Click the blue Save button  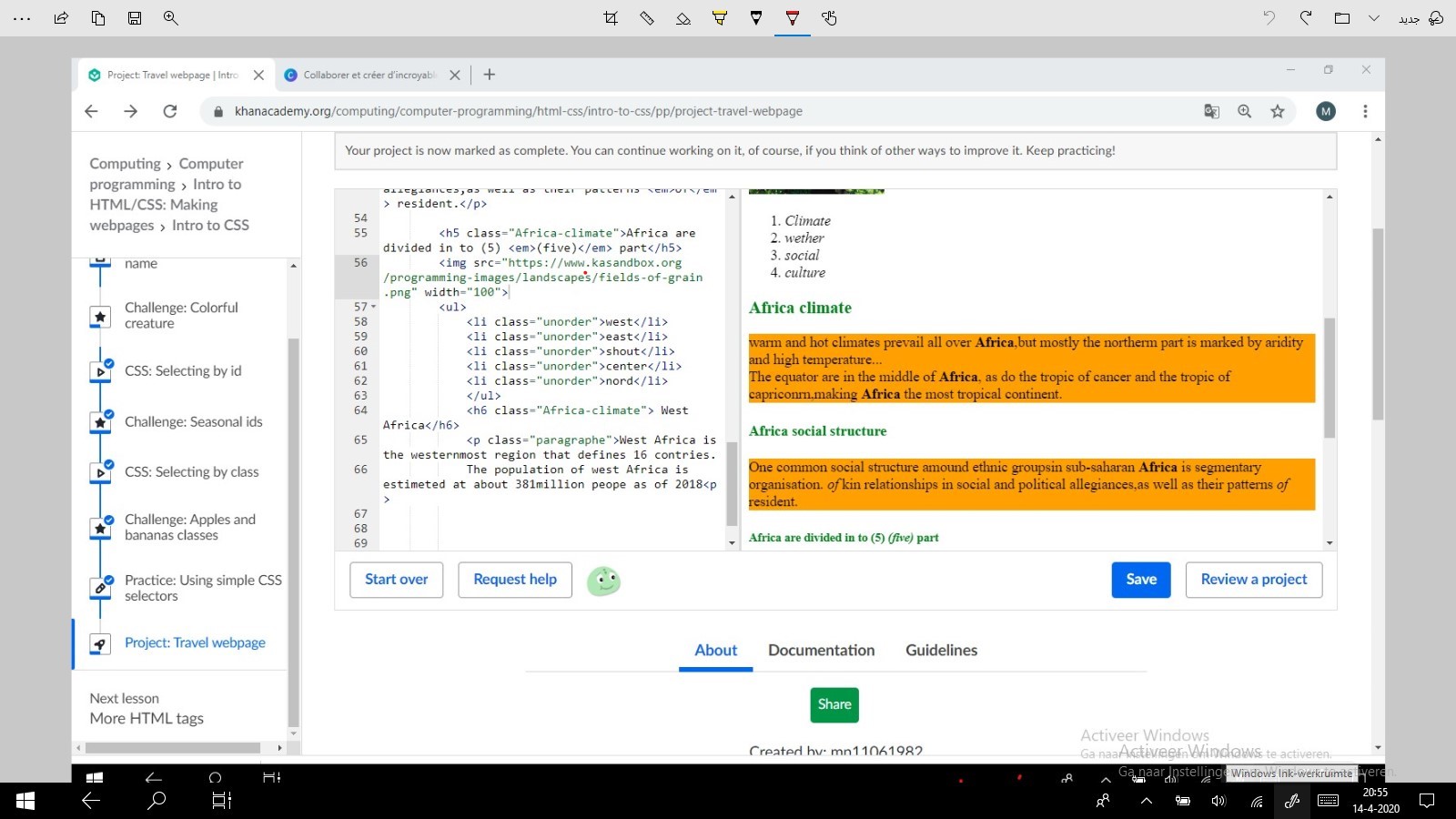(1141, 580)
